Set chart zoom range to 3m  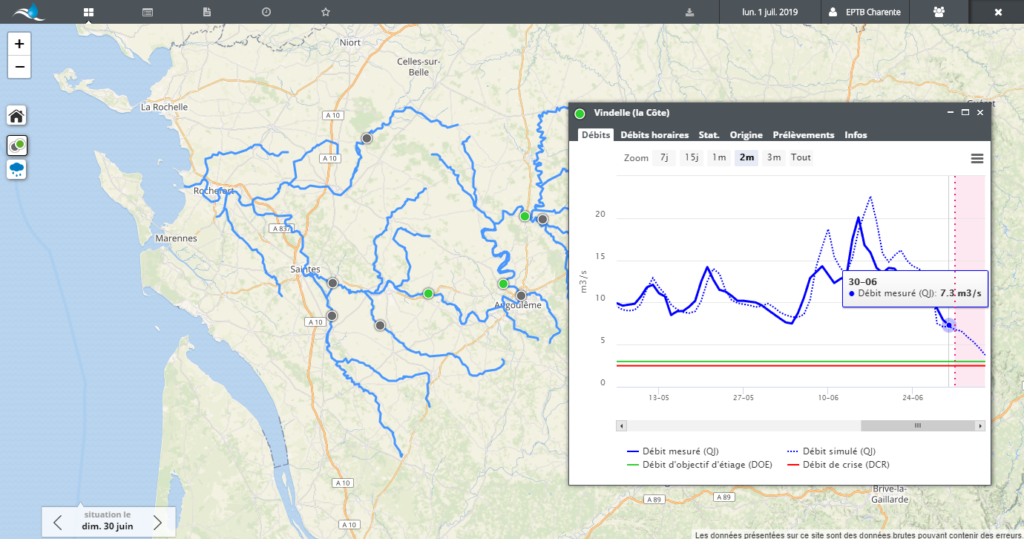pyautogui.click(x=774, y=158)
